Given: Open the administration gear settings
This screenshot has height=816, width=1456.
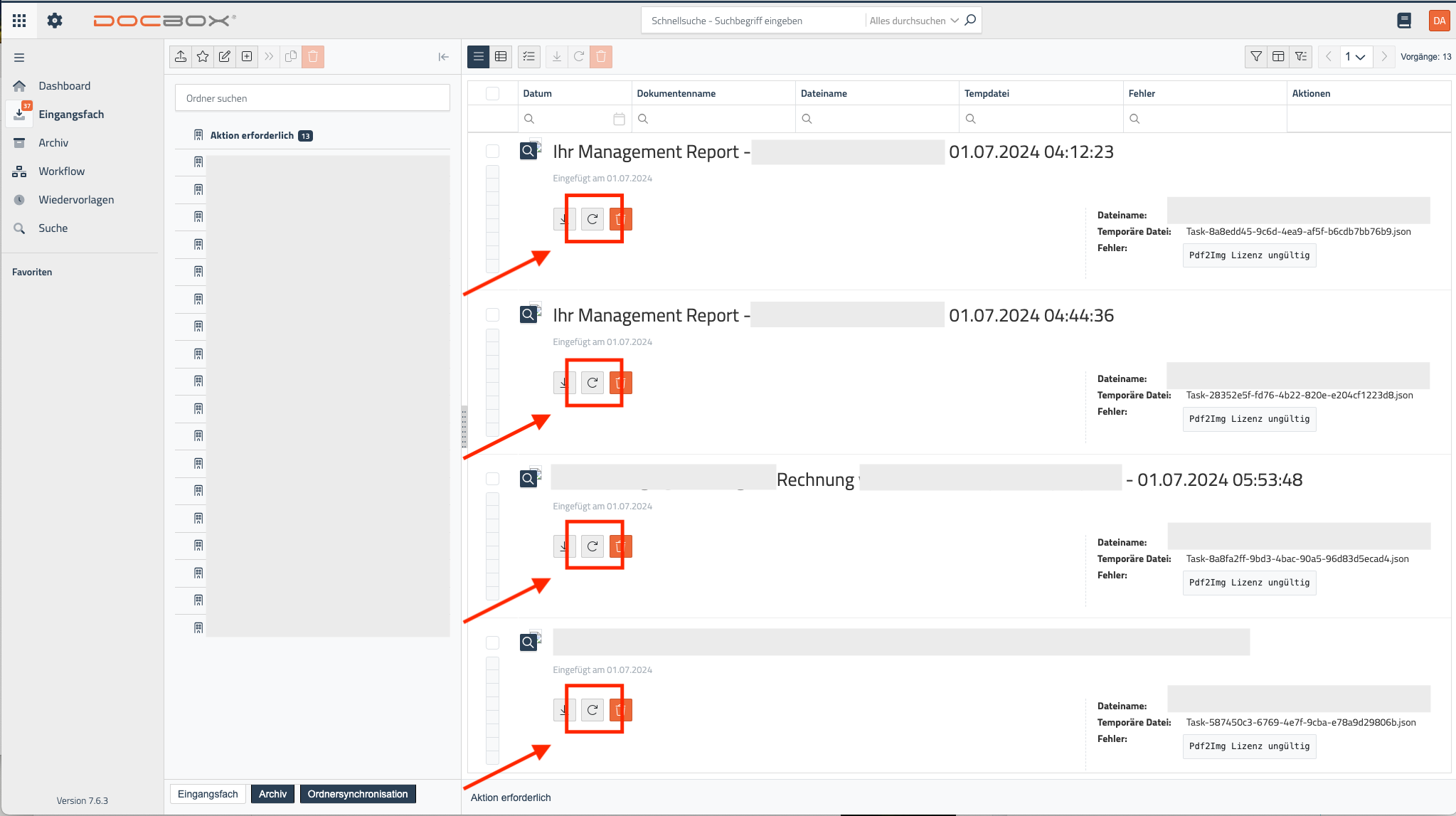Looking at the screenshot, I should (55, 21).
